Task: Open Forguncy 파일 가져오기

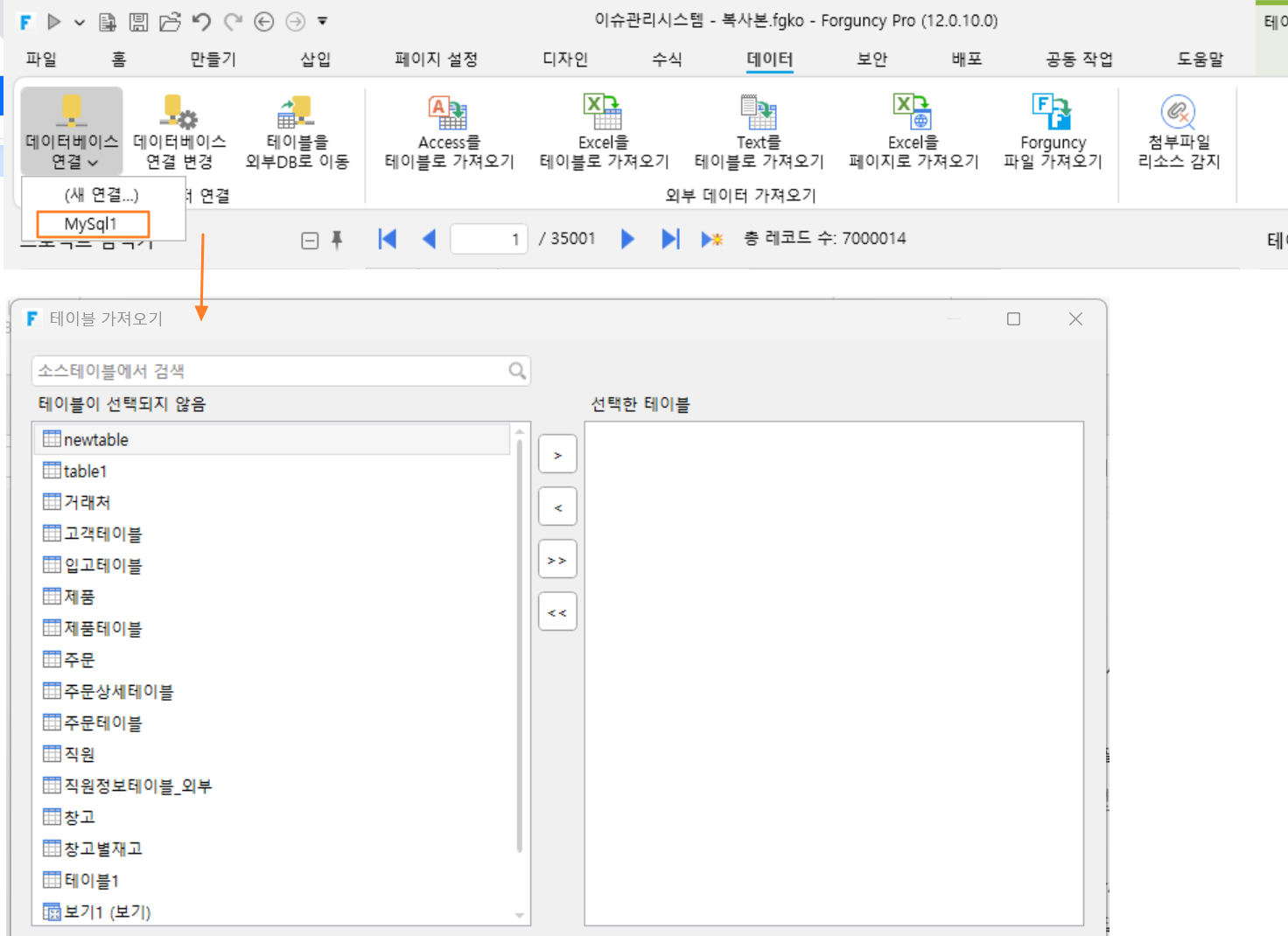Action: pyautogui.click(x=1052, y=131)
